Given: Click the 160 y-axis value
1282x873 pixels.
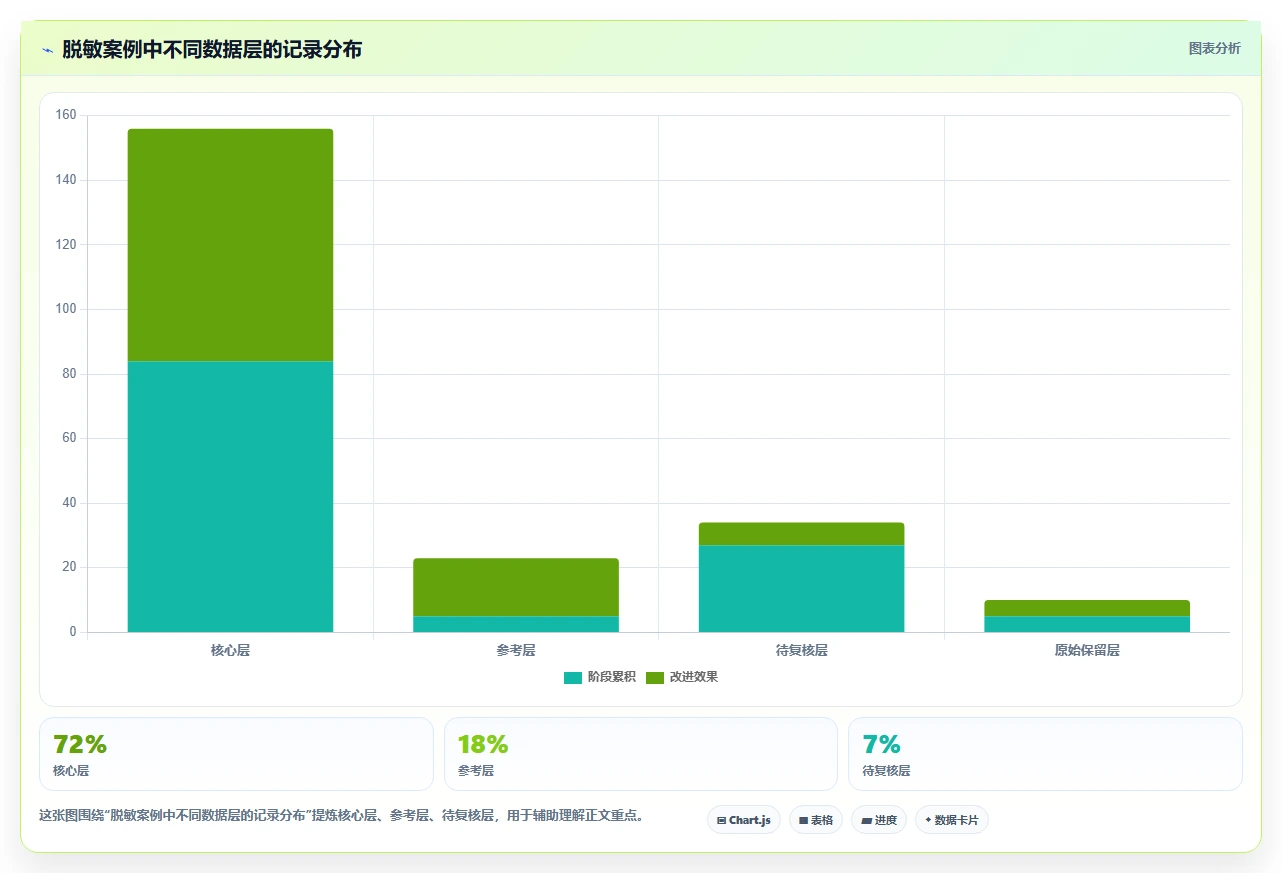Looking at the screenshot, I should 66,115.
